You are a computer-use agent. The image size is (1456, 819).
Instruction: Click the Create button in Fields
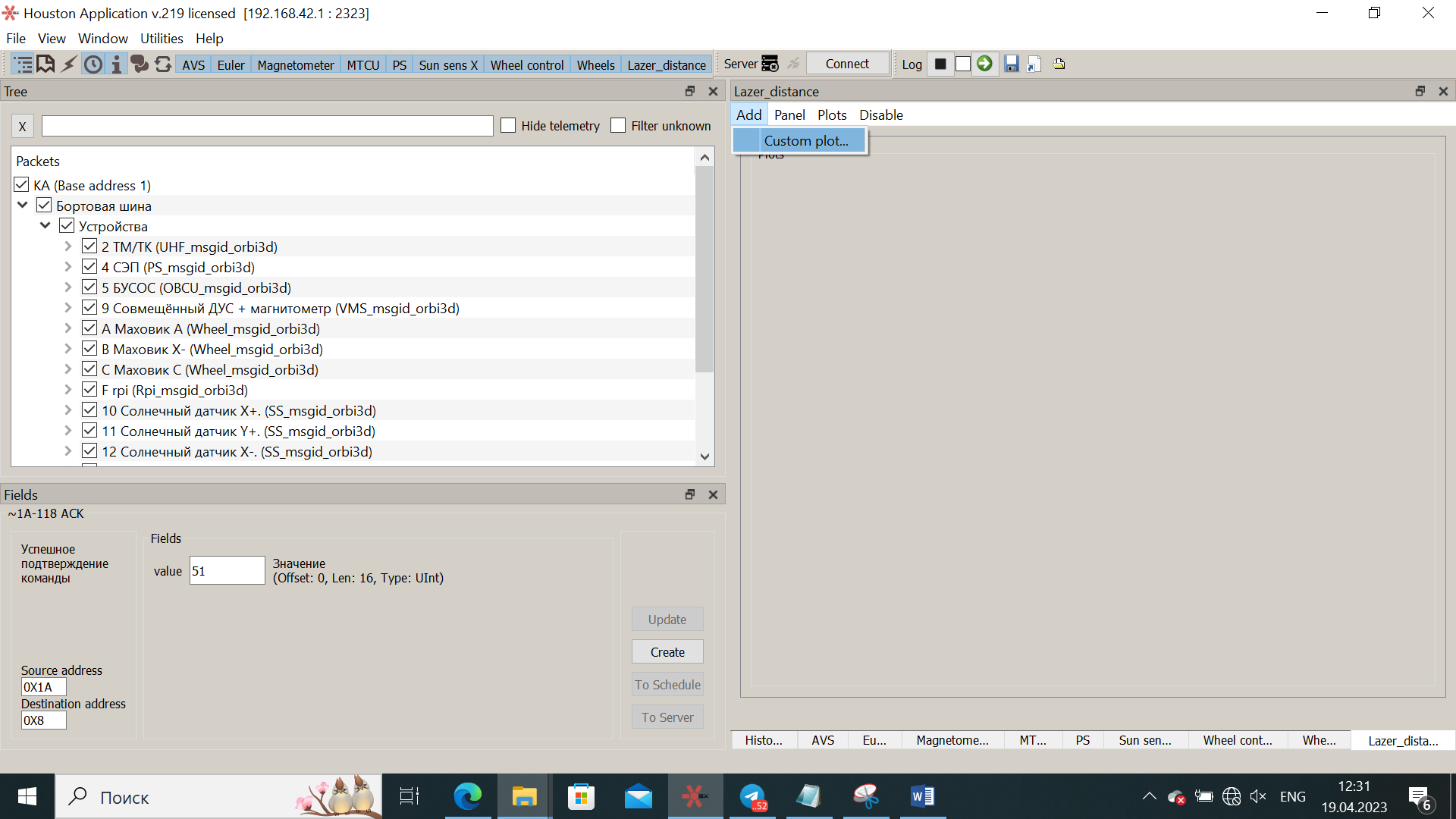click(667, 652)
